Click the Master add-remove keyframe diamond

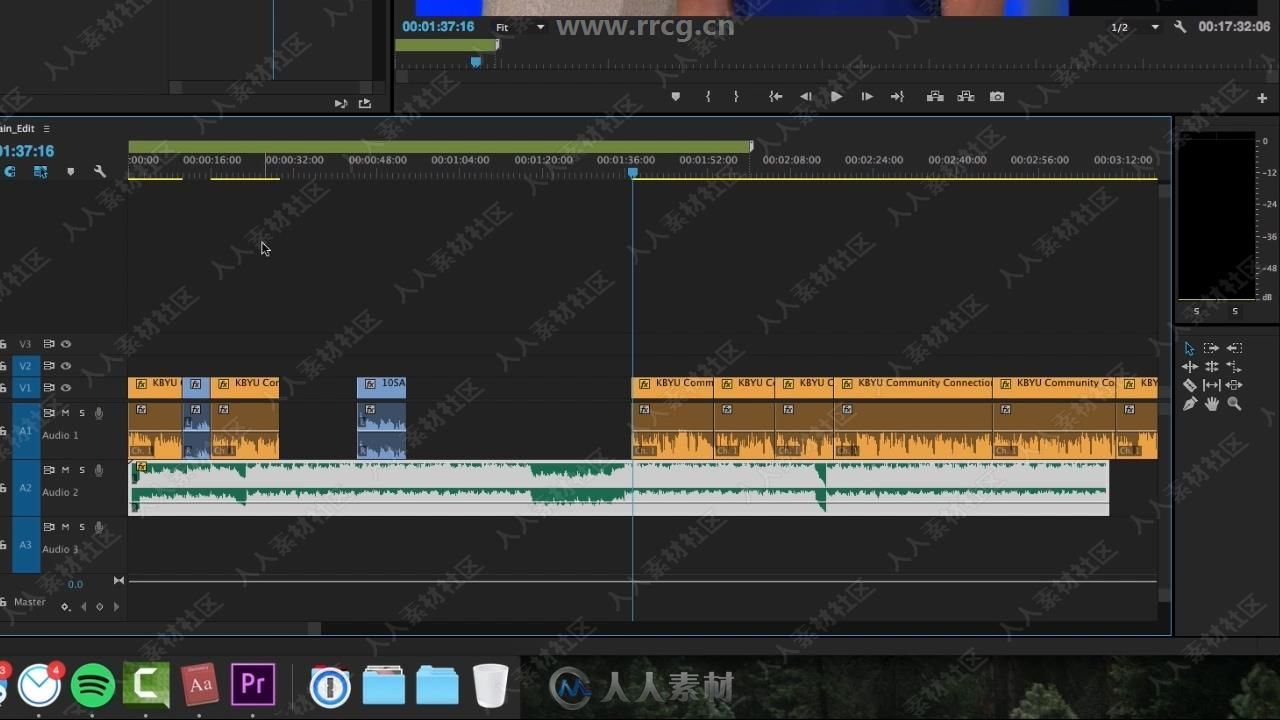click(99, 606)
